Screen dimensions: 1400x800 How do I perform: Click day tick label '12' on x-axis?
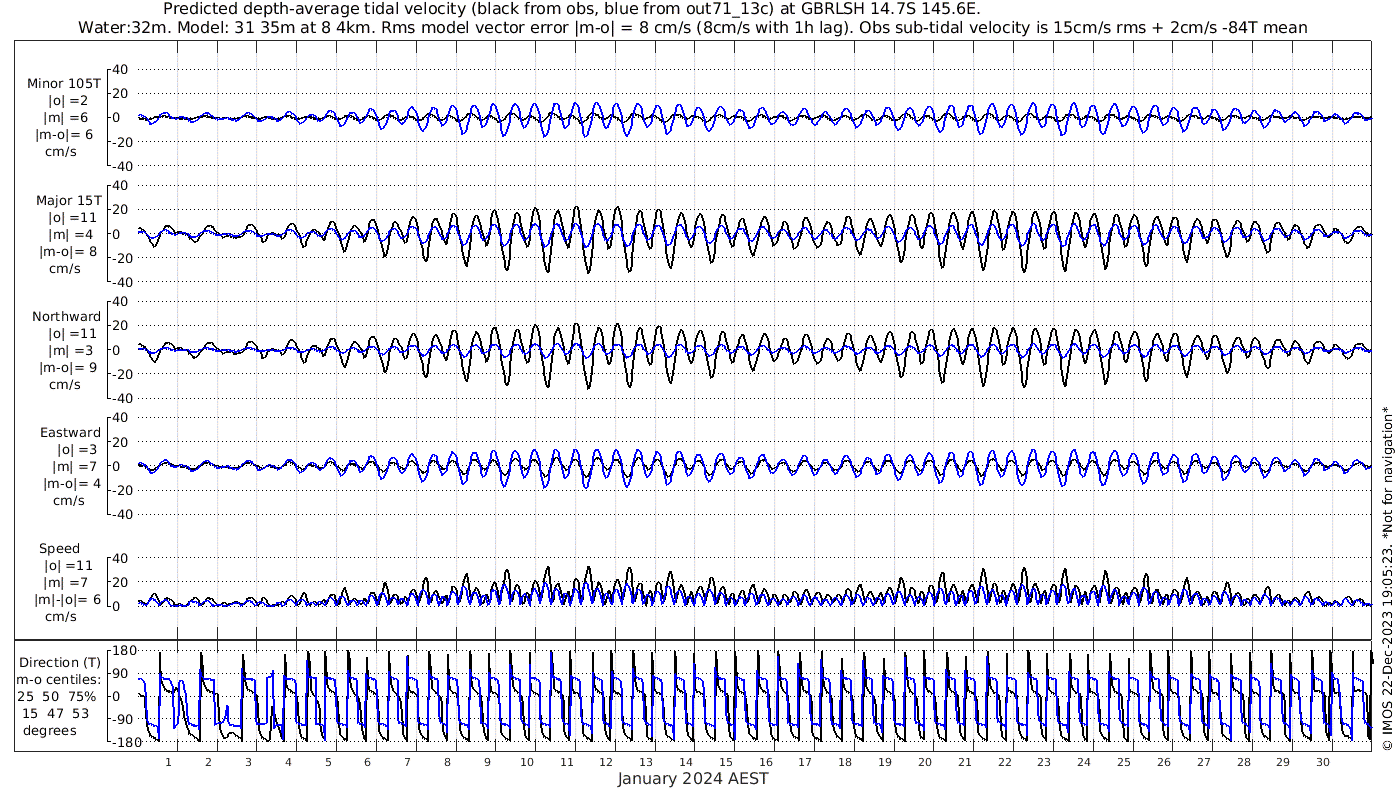[x=606, y=761]
